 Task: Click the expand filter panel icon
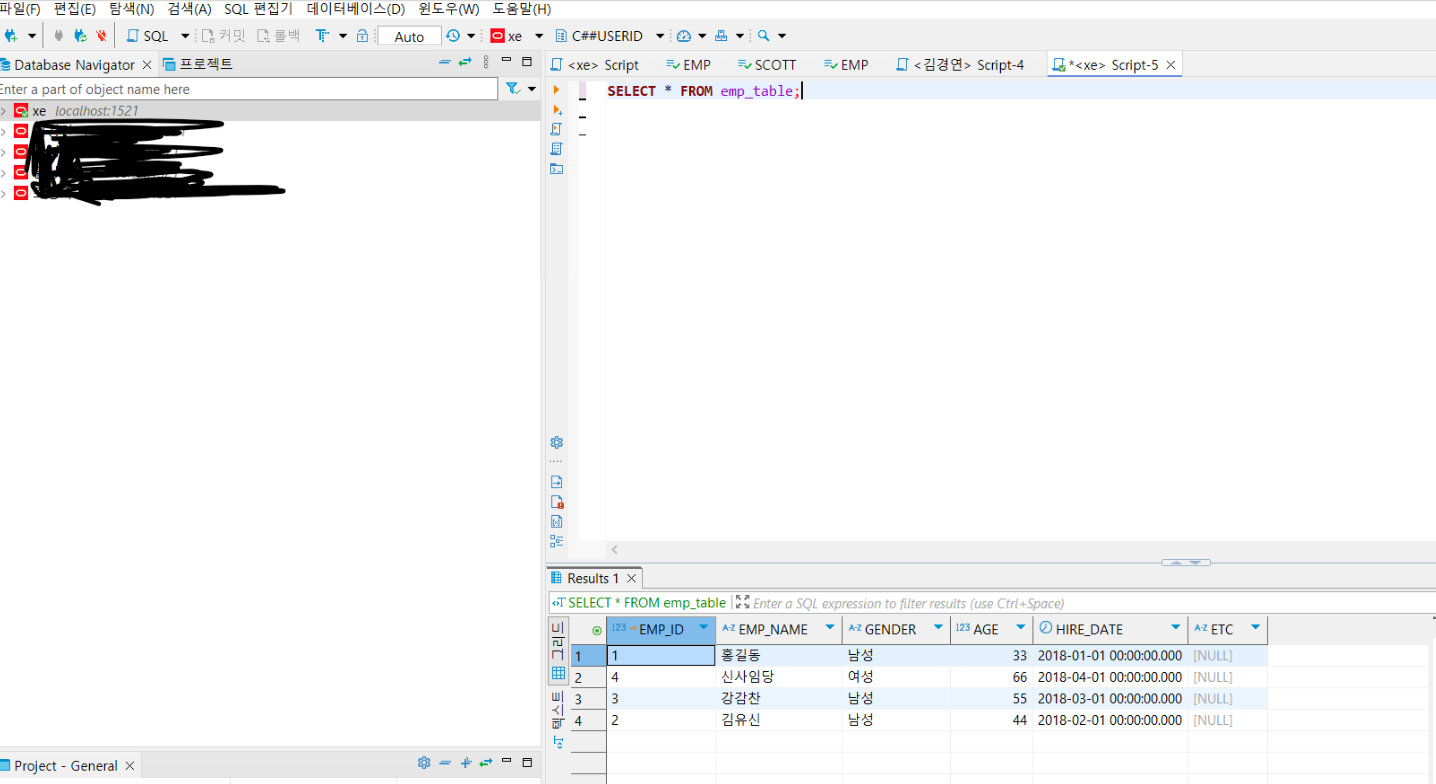(742, 602)
